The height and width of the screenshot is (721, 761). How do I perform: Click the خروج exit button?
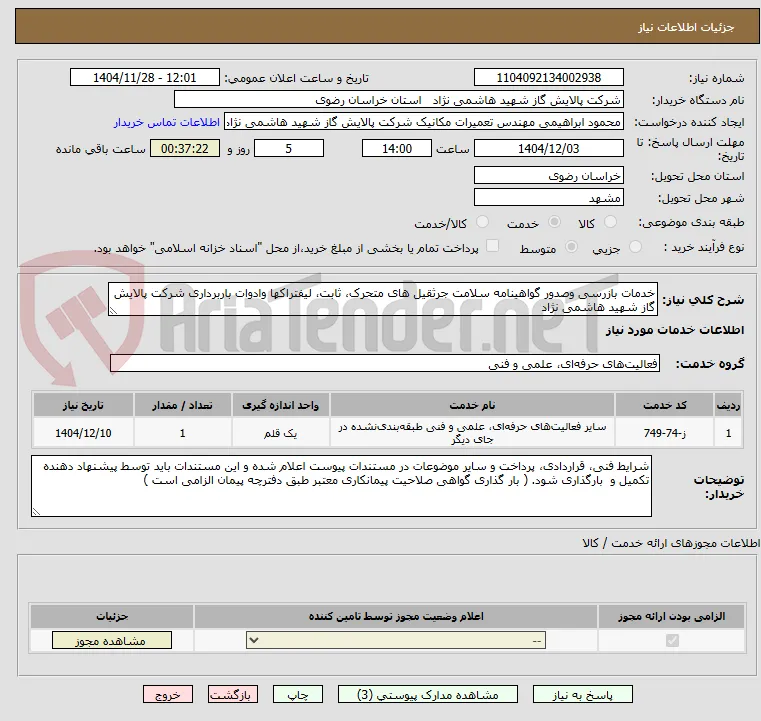click(168, 694)
